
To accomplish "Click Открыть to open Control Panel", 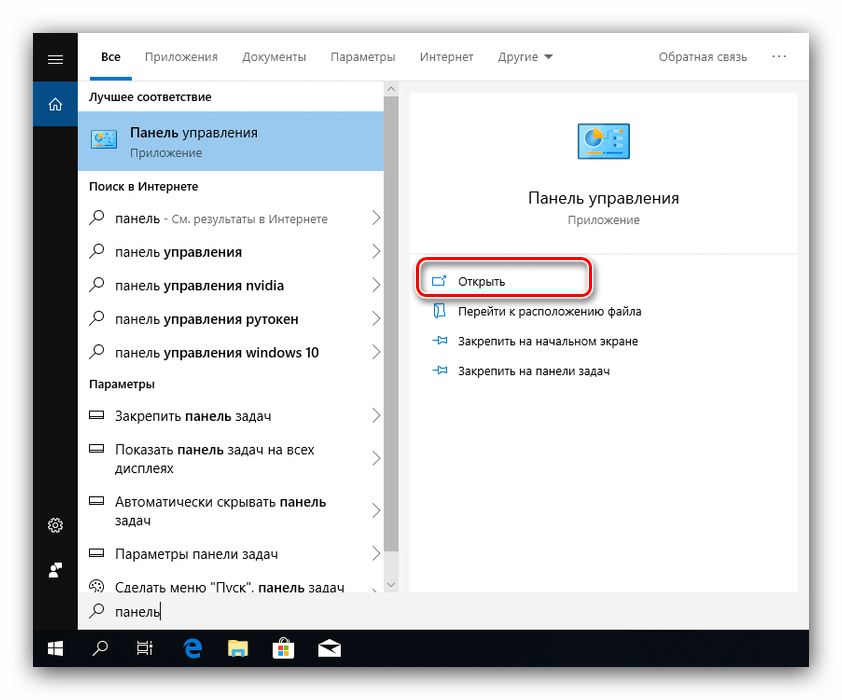I will coord(482,281).
